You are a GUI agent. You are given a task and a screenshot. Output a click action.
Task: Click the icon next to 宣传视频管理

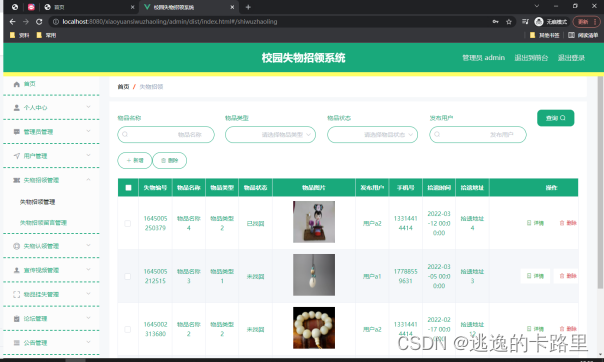[x=17, y=270]
